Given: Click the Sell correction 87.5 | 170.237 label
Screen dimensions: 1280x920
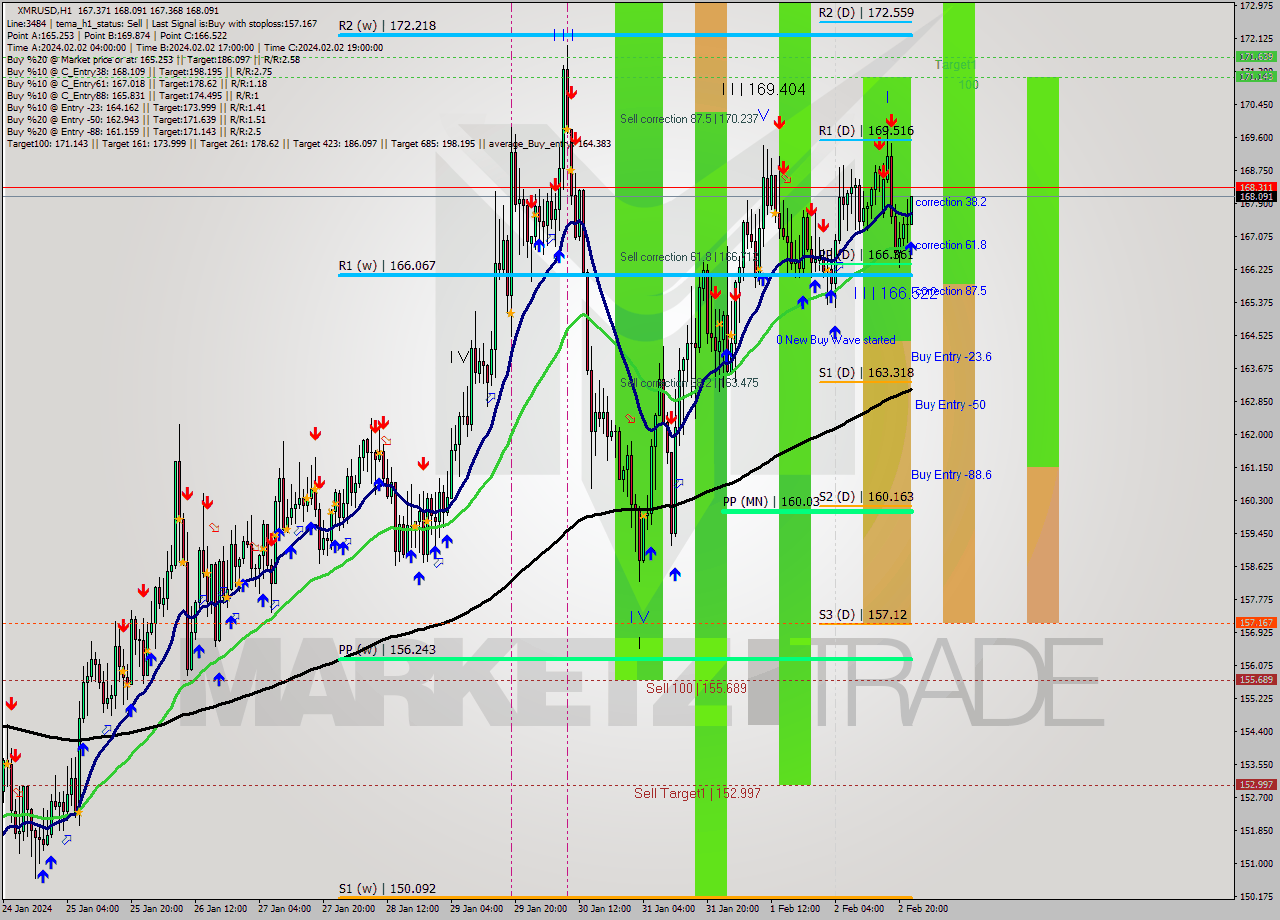Looking at the screenshot, I should [687, 118].
